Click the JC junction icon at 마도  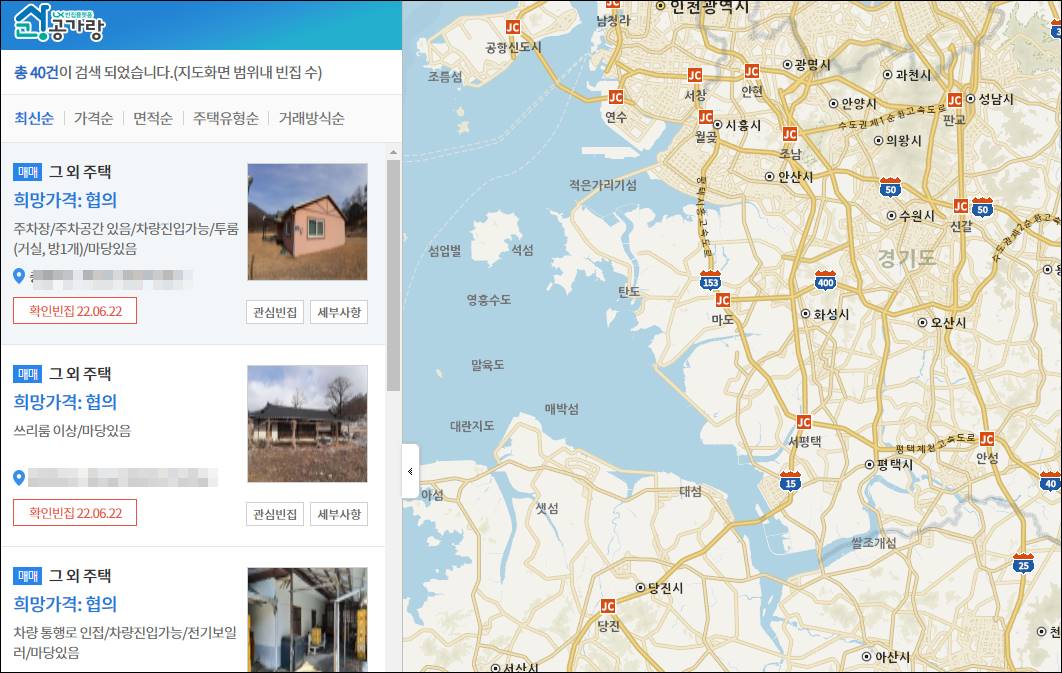pyautogui.click(x=723, y=300)
